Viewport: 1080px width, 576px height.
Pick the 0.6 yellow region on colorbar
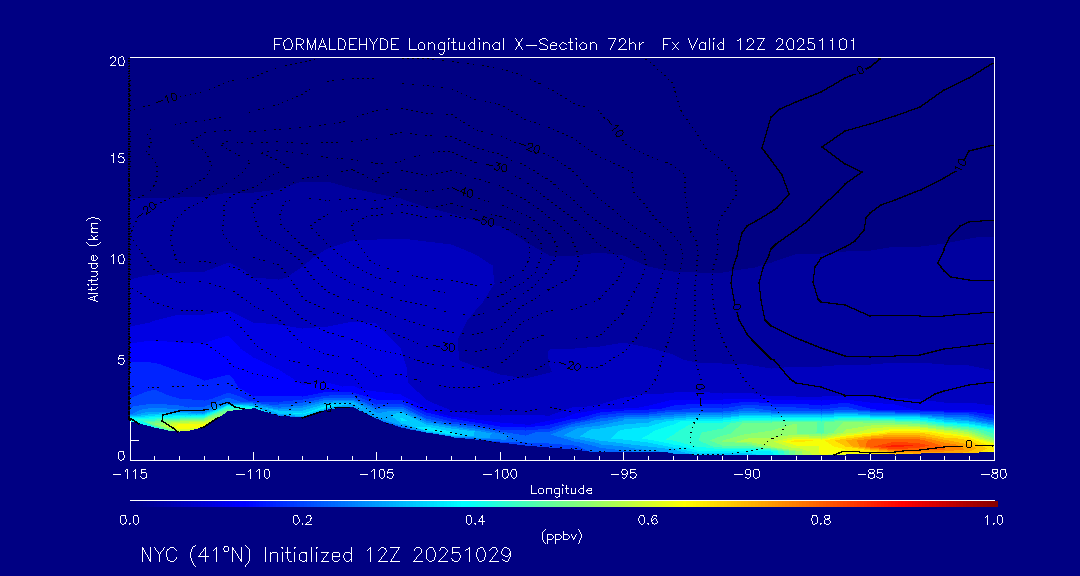[x=649, y=501]
